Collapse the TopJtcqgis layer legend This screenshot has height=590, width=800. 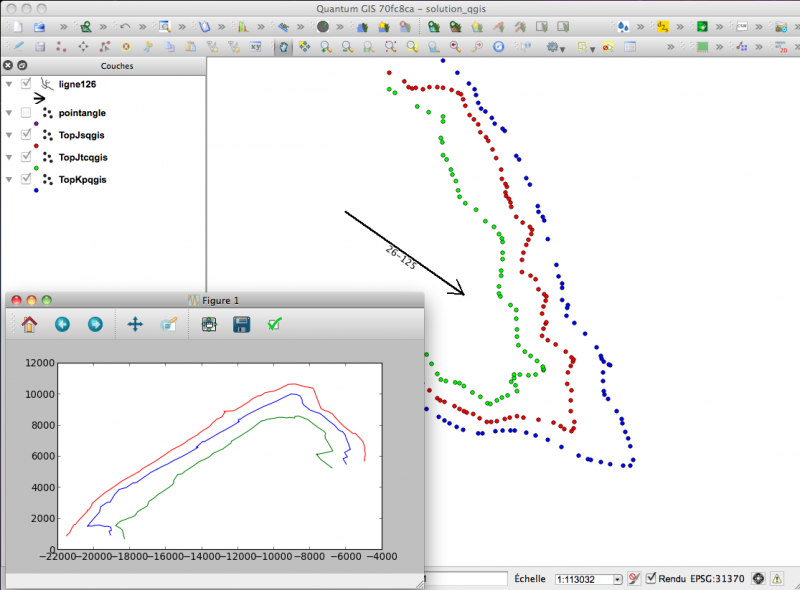coord(10,157)
